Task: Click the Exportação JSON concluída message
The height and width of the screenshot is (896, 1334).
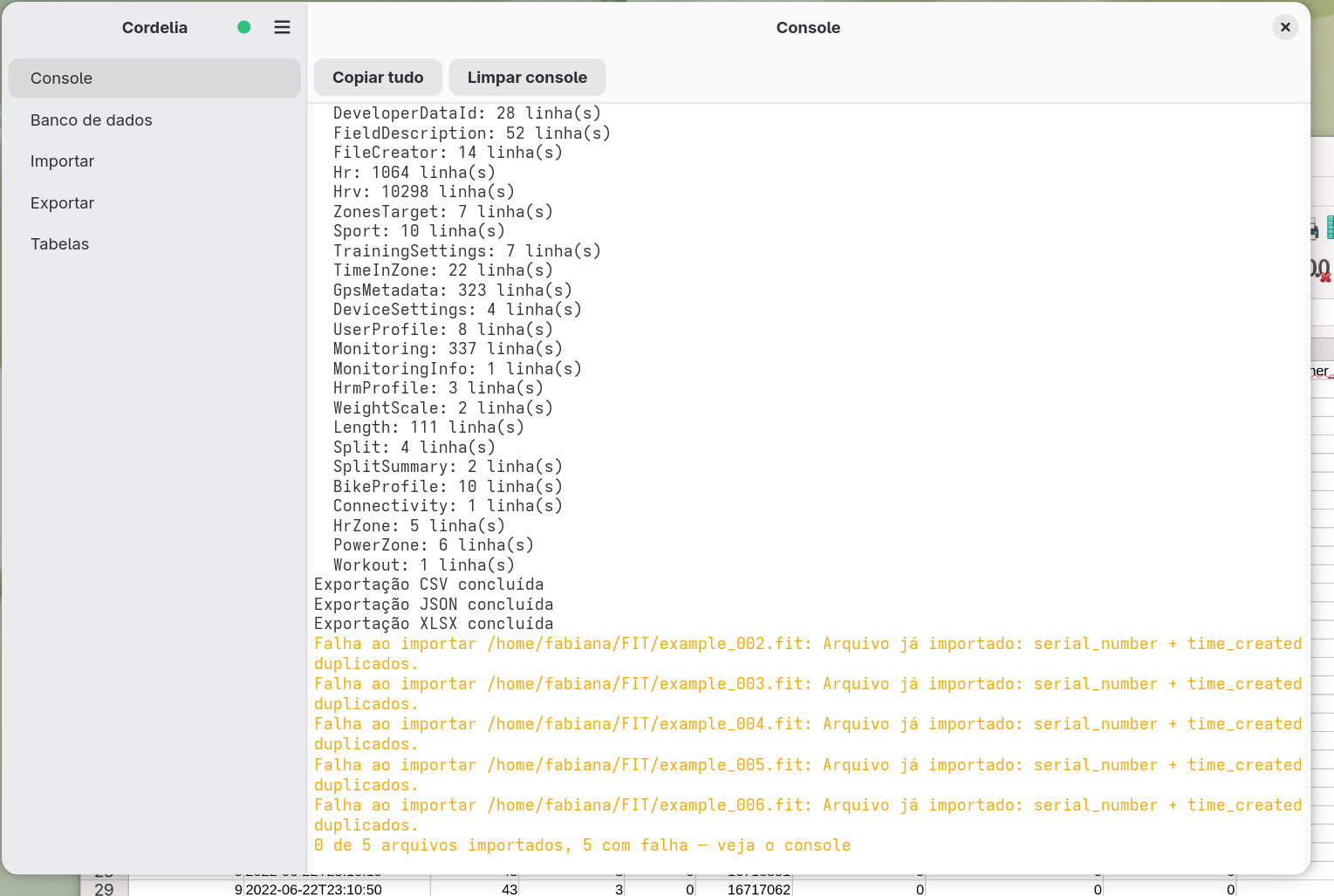Action: coord(434,605)
